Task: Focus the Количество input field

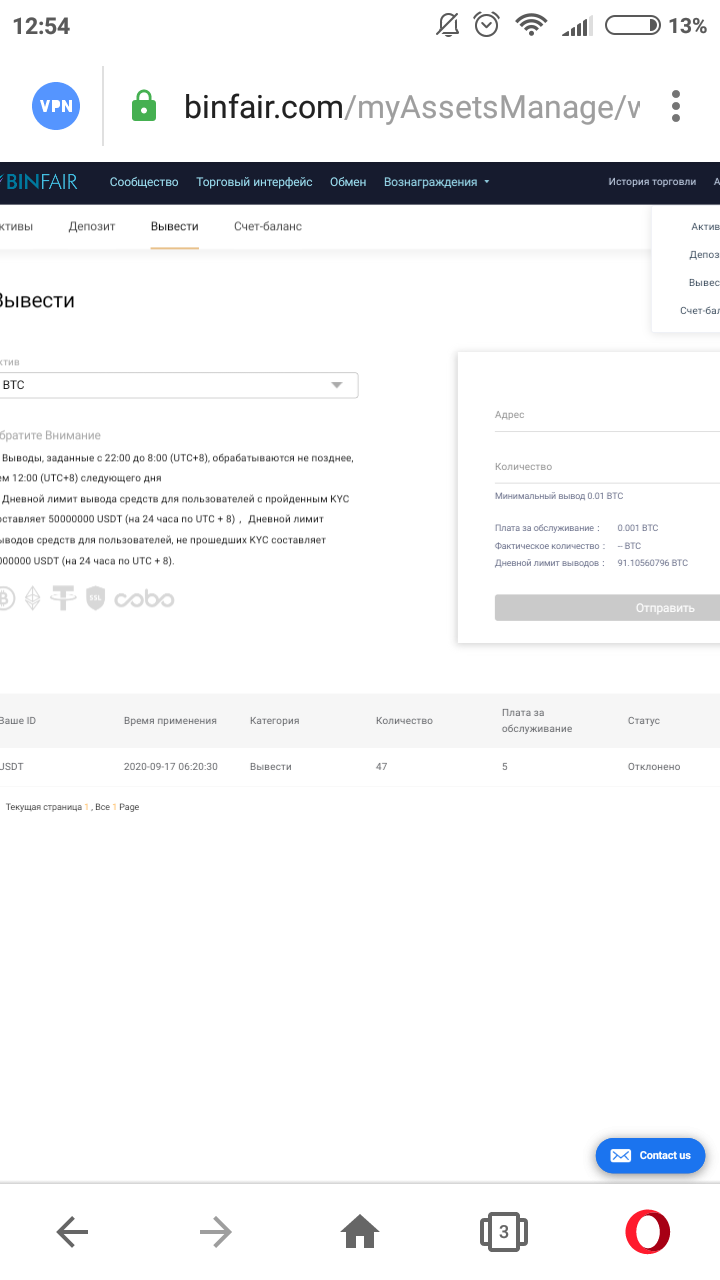Action: pyautogui.click(x=607, y=467)
